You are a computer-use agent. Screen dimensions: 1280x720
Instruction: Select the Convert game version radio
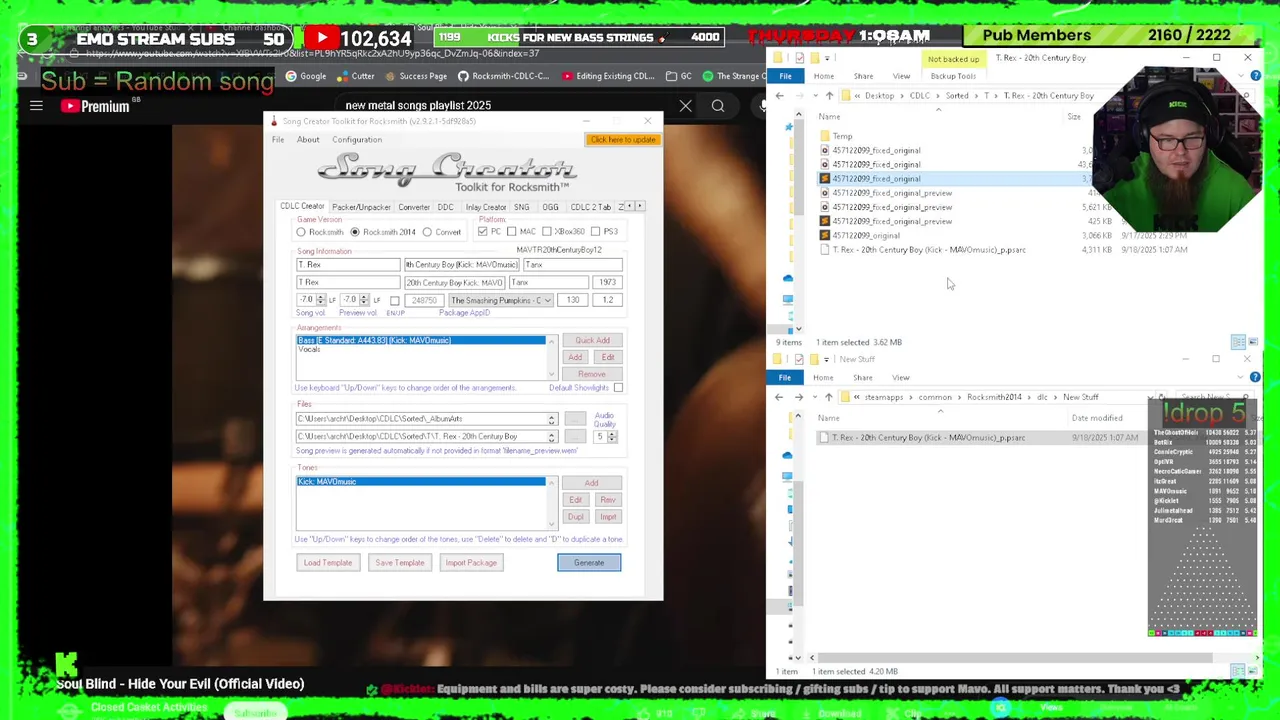coord(427,232)
